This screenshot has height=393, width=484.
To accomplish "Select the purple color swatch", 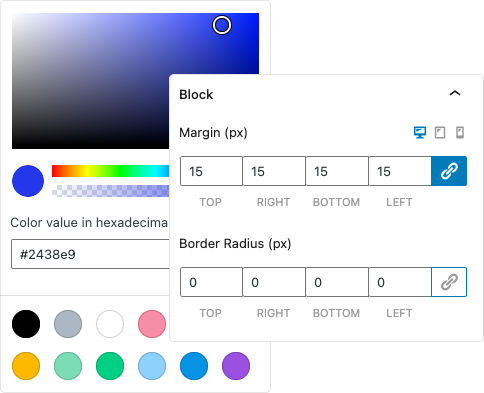I will 236,366.
